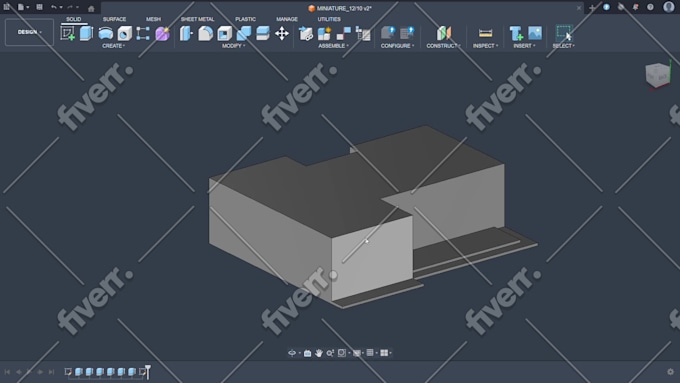This screenshot has height=383, width=680.
Task: Switch to the PLASTIC tab
Action: point(245,19)
